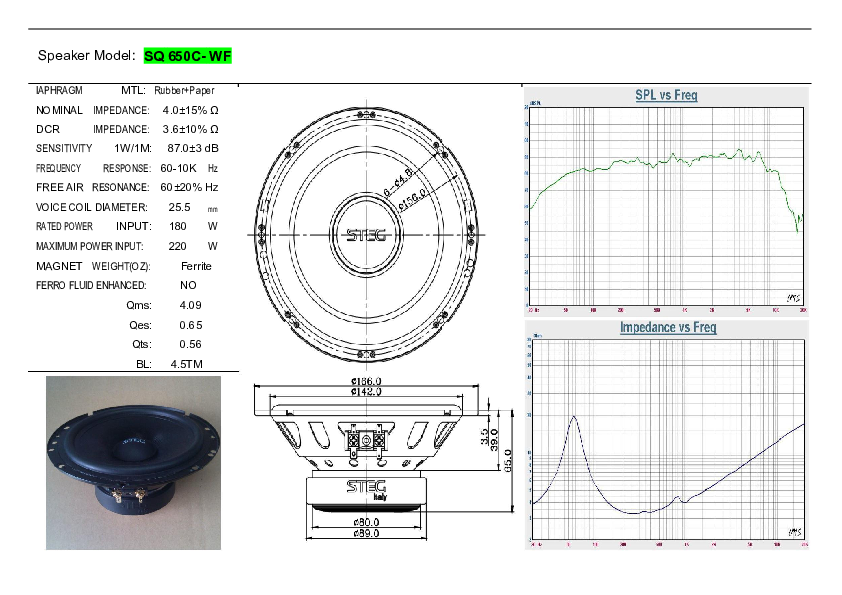Click the impedance resonance peak on blue curve

574,417
